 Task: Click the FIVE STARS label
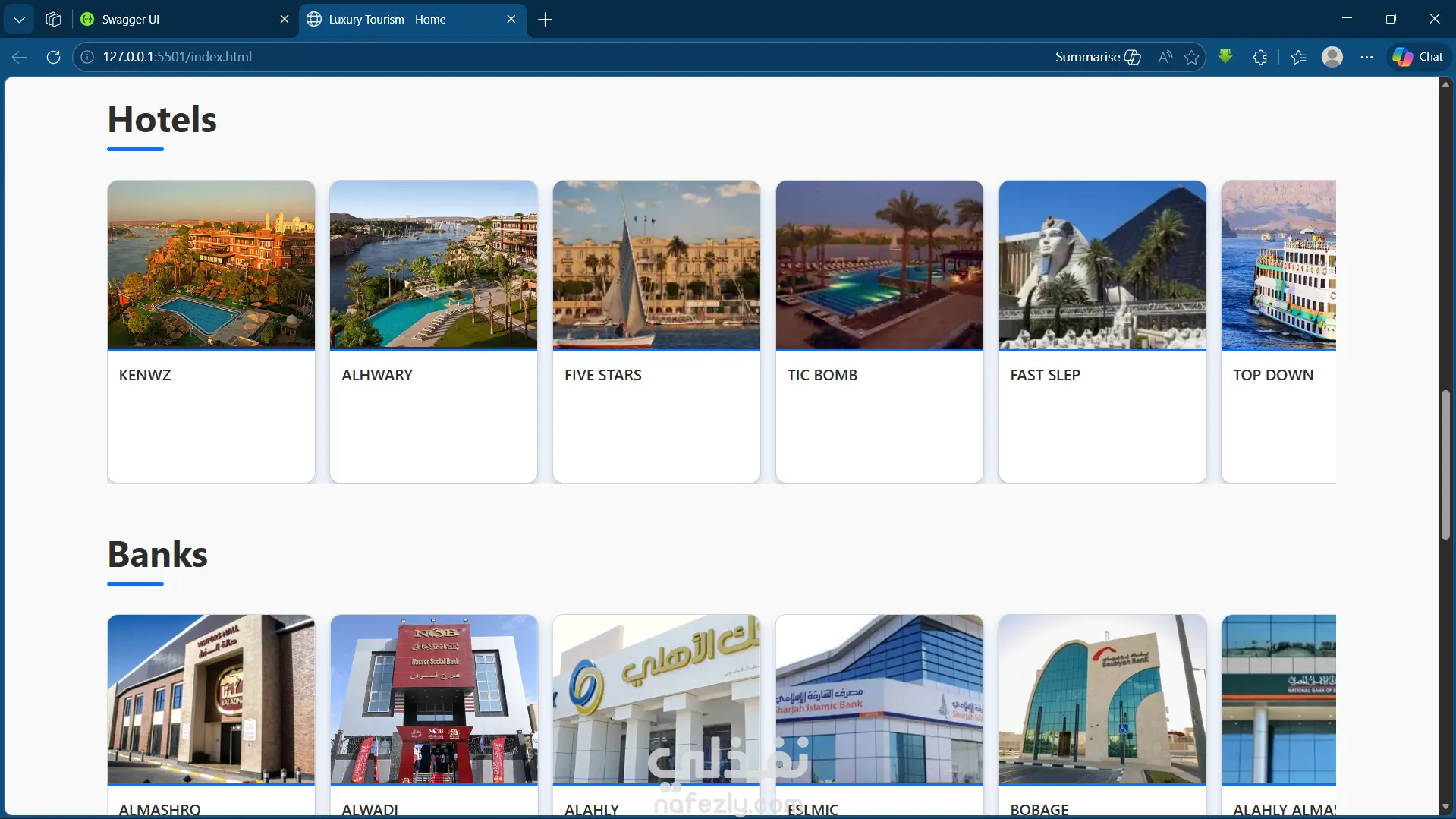pyautogui.click(x=603, y=375)
